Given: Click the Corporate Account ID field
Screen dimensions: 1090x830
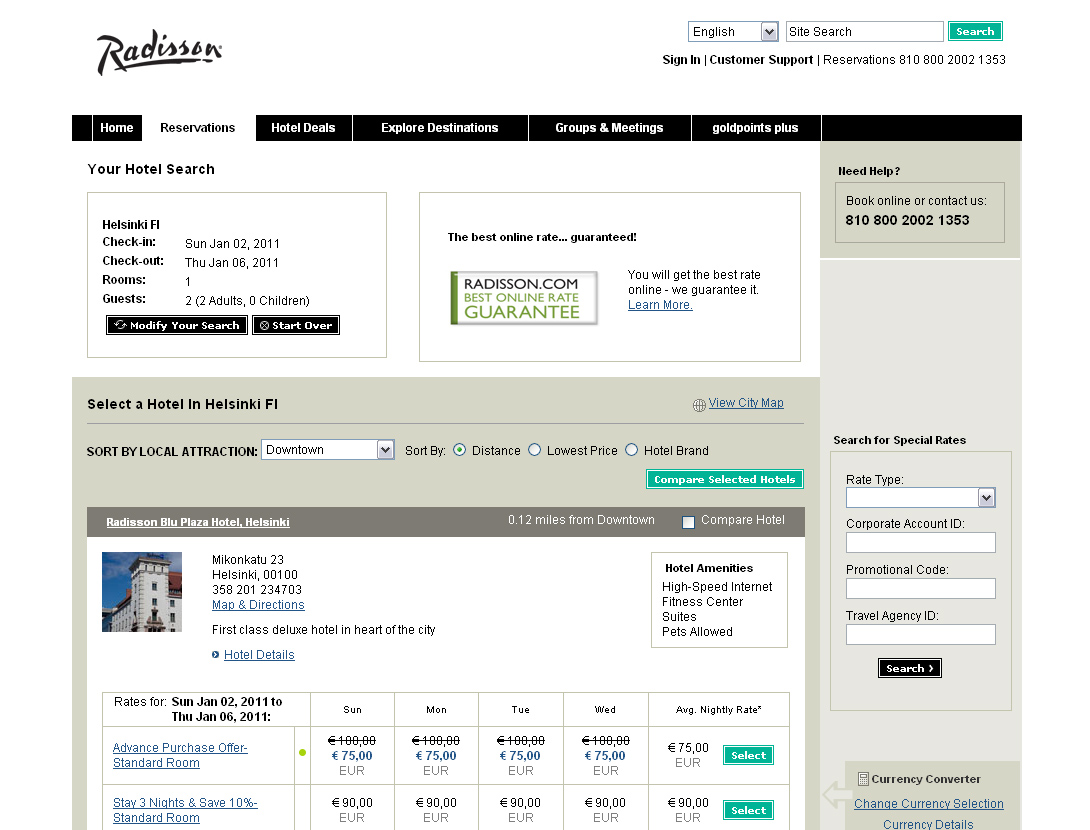Looking at the screenshot, I should click(920, 543).
